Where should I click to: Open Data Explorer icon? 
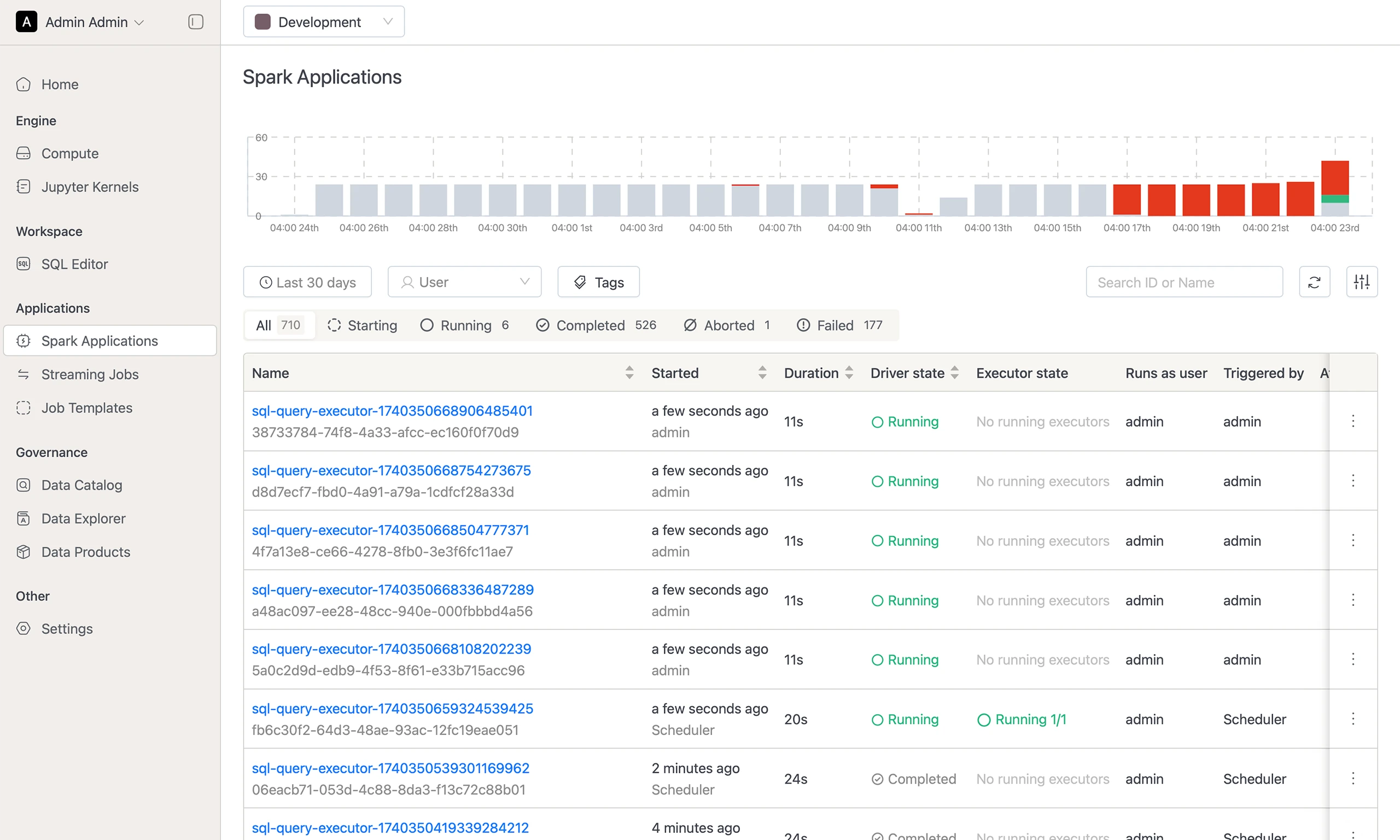pyautogui.click(x=23, y=518)
